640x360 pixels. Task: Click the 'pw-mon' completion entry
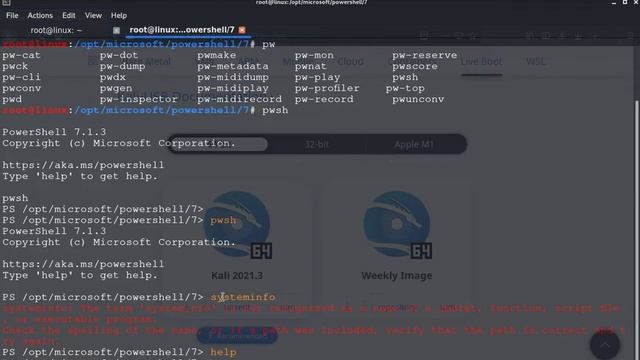coord(314,55)
